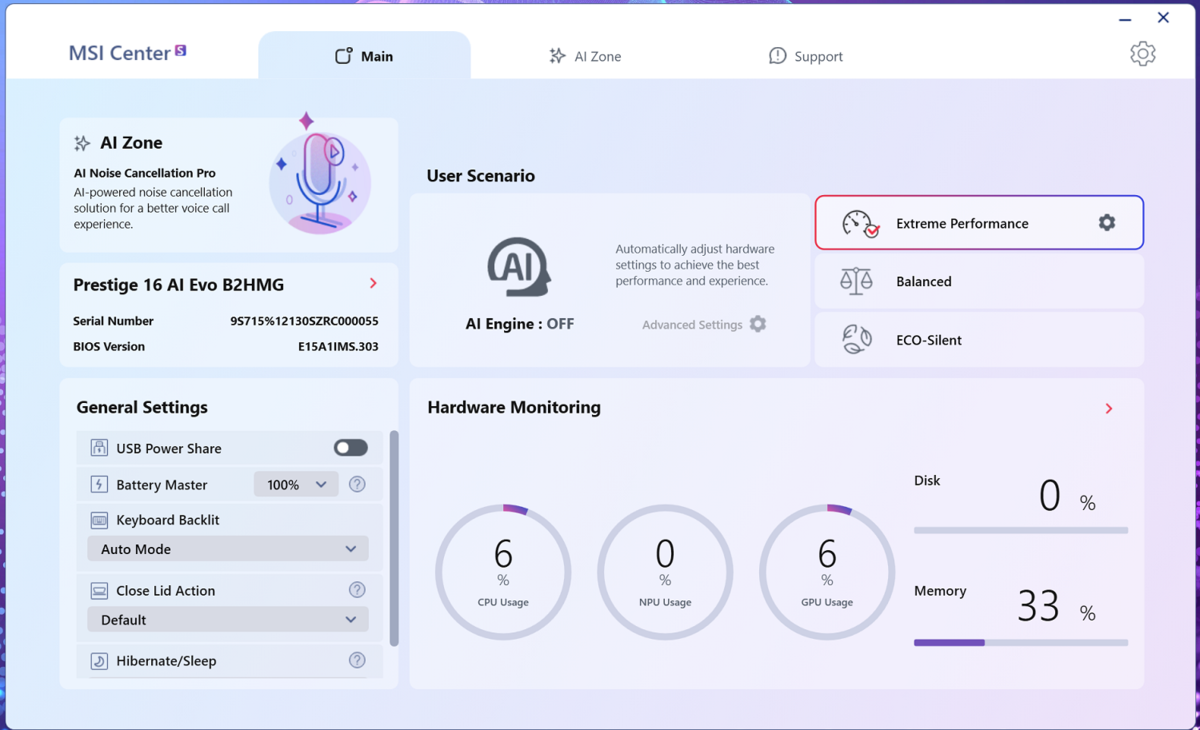
Task: Click the Disk 0 % value
Action: tap(1067, 496)
